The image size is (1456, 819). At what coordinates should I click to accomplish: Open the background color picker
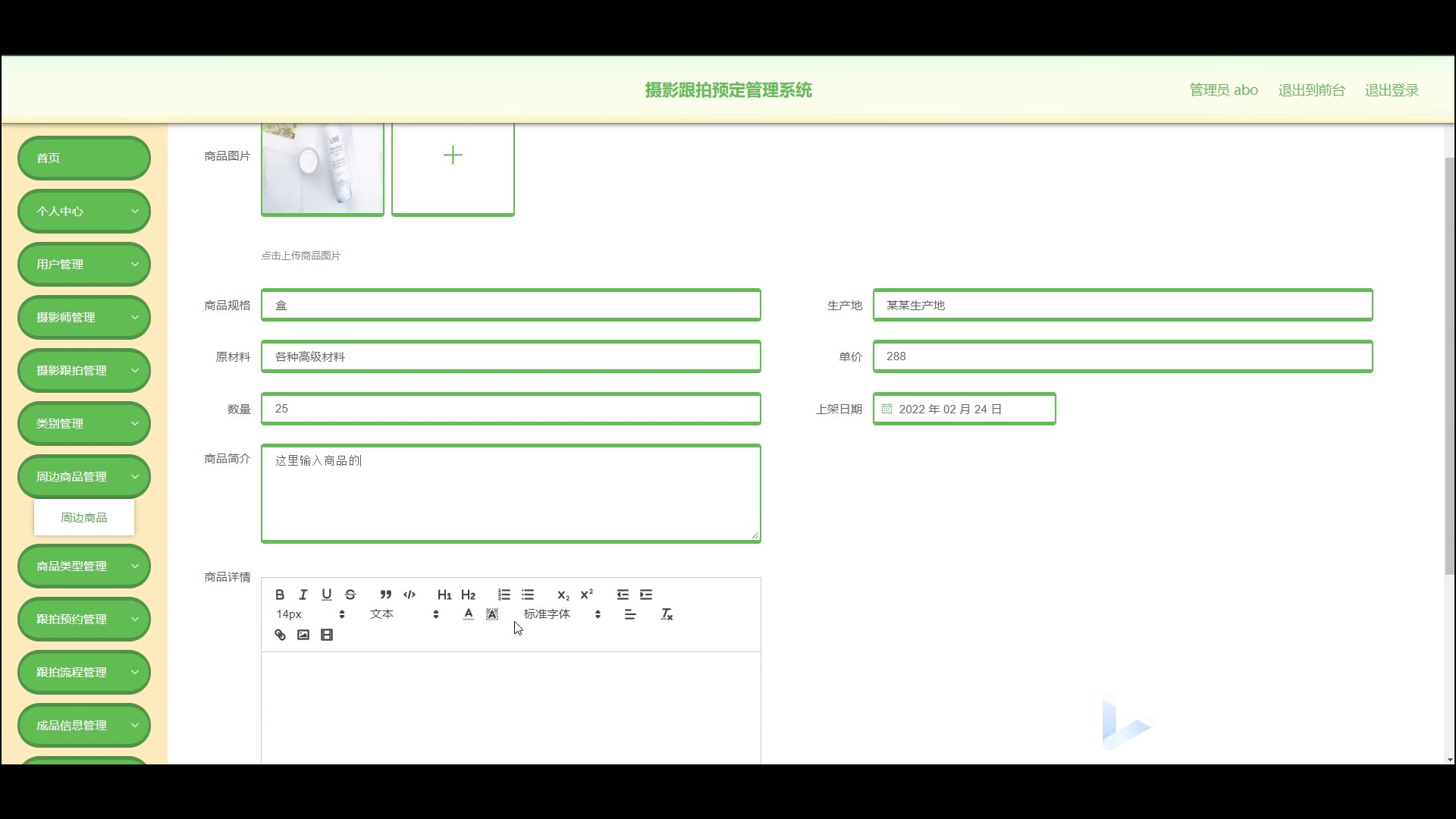coord(492,614)
